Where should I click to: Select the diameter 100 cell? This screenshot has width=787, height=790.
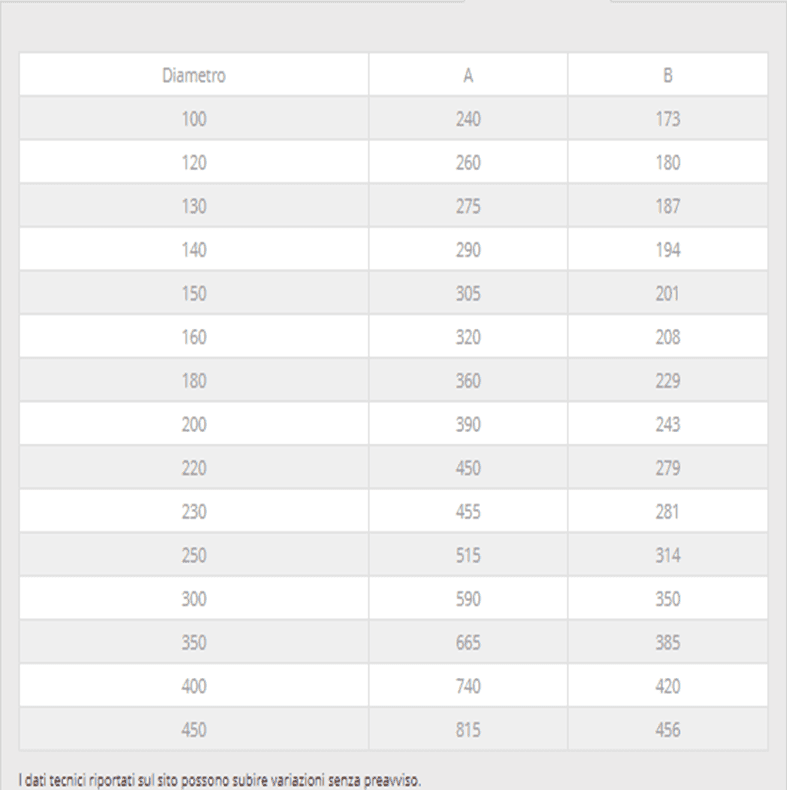coord(194,119)
